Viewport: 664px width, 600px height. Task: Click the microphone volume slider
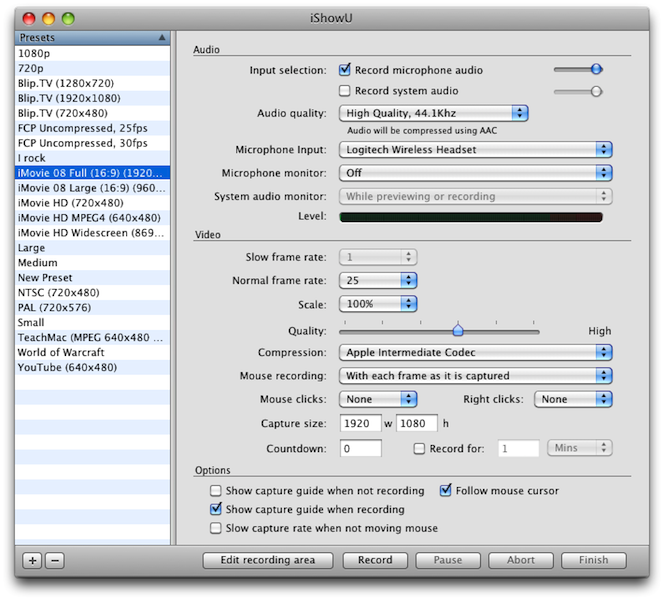click(x=596, y=69)
